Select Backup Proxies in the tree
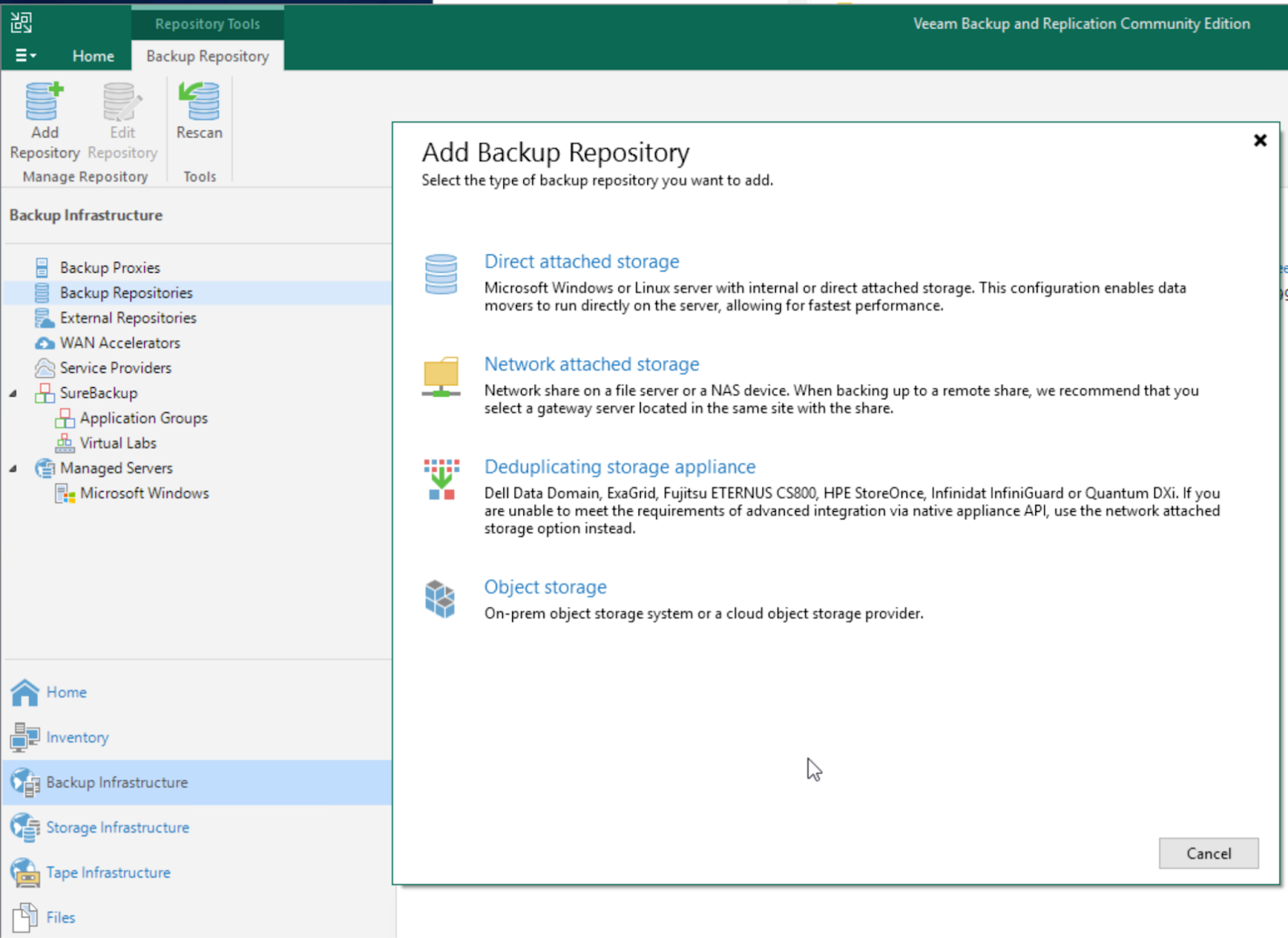This screenshot has height=938, width=1288. [110, 267]
